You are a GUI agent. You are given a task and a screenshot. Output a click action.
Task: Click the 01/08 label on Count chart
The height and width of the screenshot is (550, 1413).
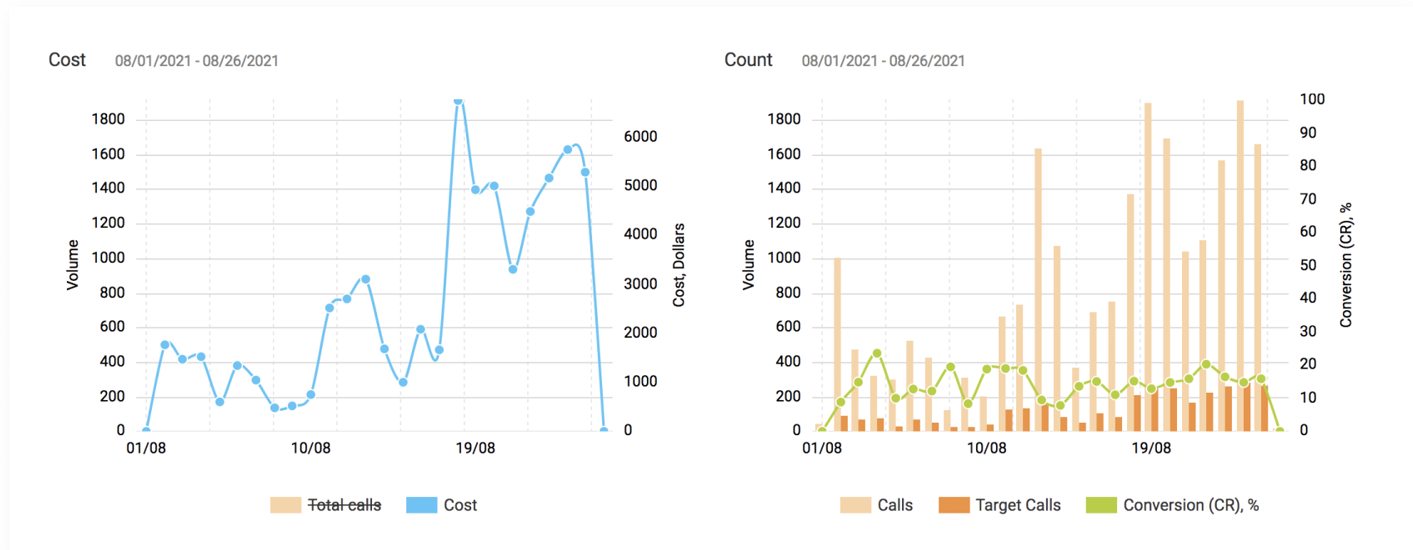822,448
